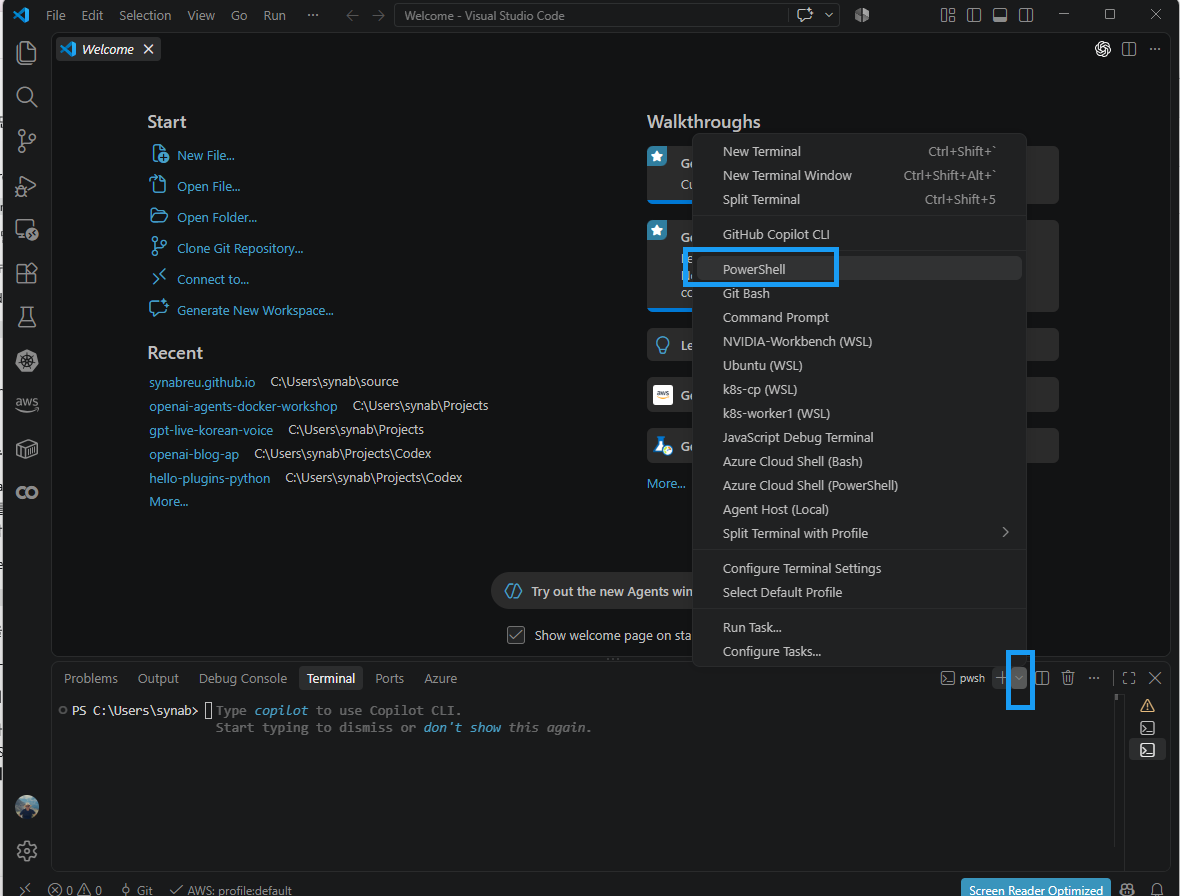The height and width of the screenshot is (896, 1180).
Task: Toggle the secondary side bar layout button
Action: tap(1026, 15)
